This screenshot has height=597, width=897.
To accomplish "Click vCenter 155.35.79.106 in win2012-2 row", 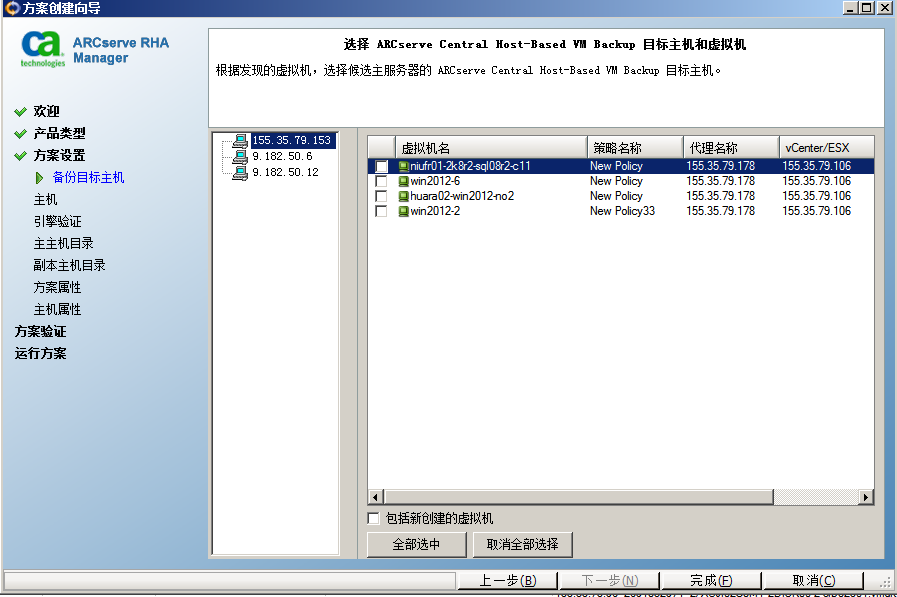I will (x=816, y=211).
